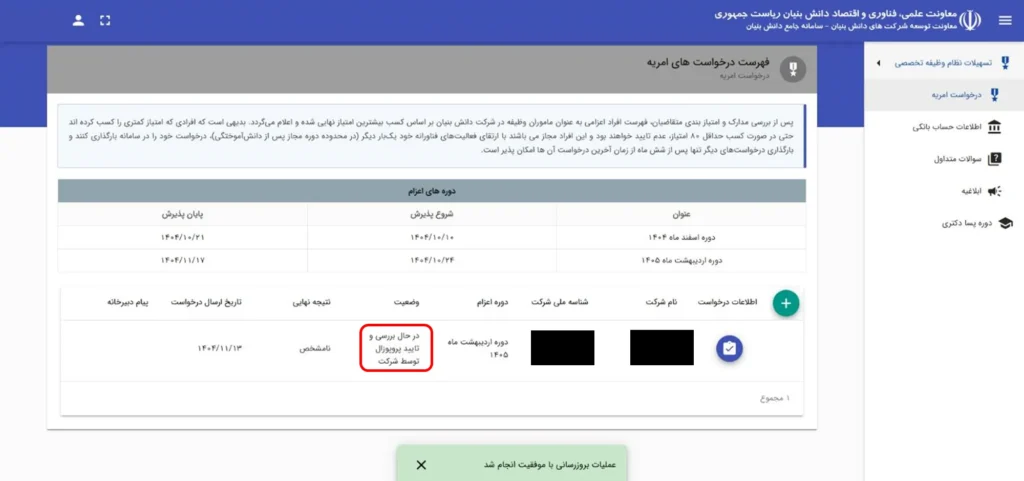Click the start date ۱۴۰۴/۱۰/۱۰
This screenshot has height=481, width=1024.
[432, 237]
